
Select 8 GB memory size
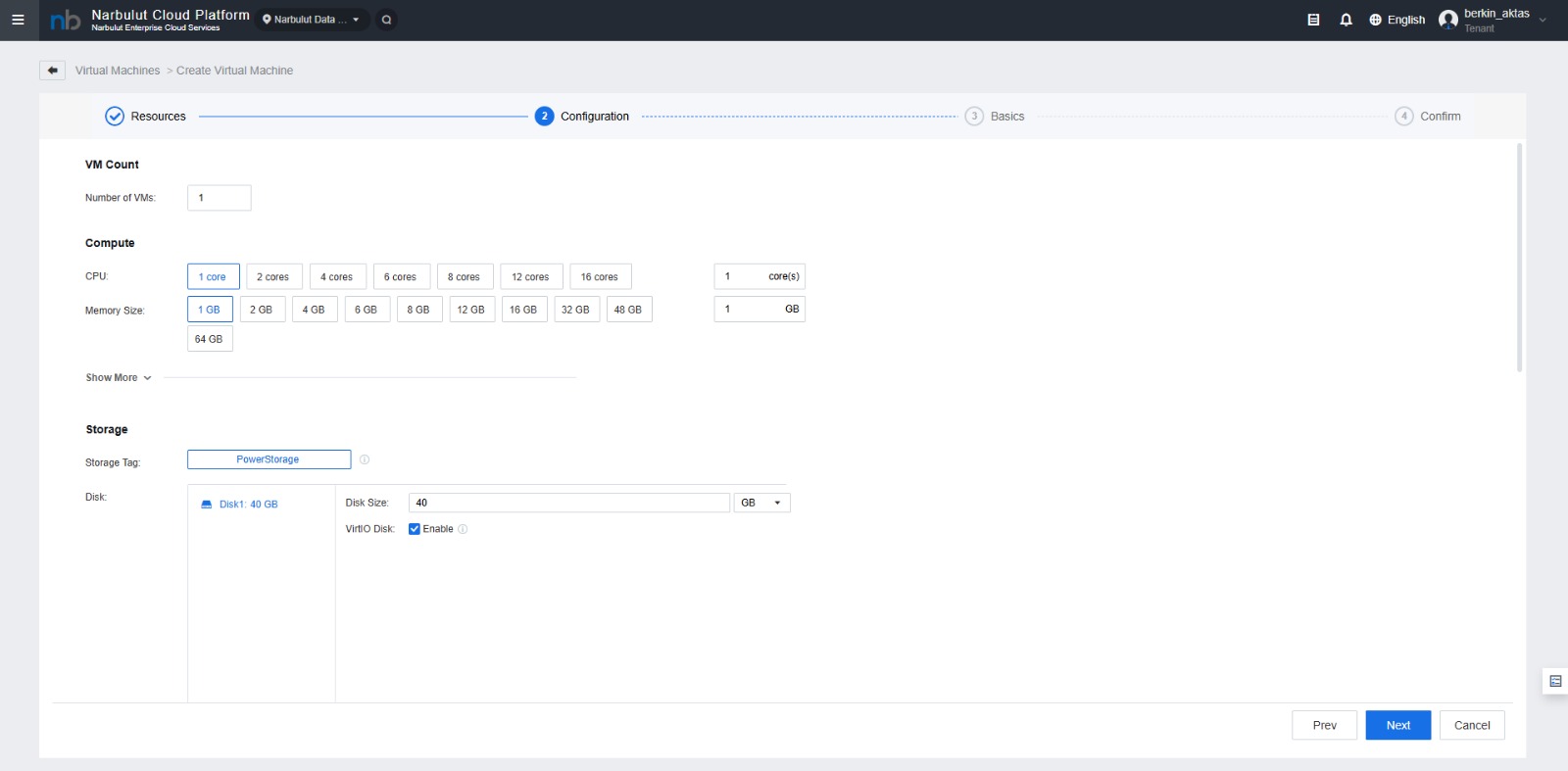pos(418,310)
